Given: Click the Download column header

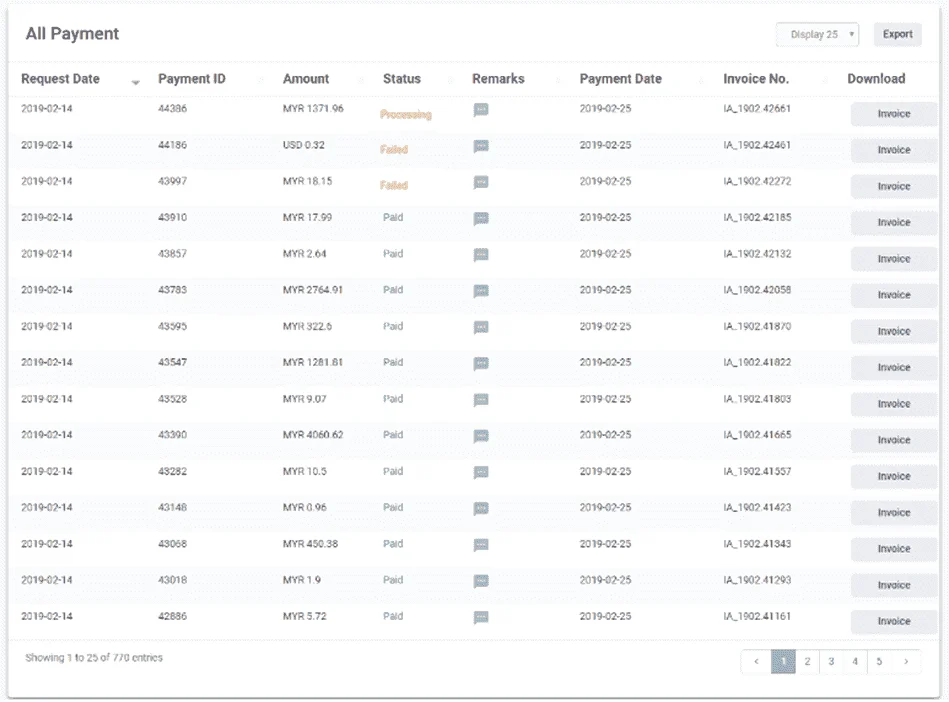Looking at the screenshot, I should click(x=876, y=79).
